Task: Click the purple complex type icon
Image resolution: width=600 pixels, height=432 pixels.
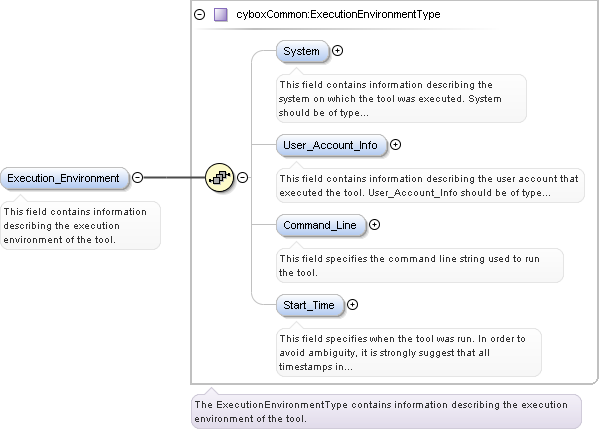Action: click(x=220, y=15)
